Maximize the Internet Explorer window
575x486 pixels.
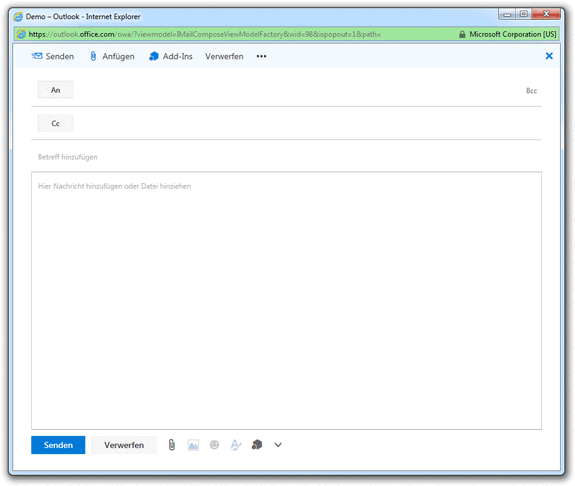pyautogui.click(x=524, y=14)
